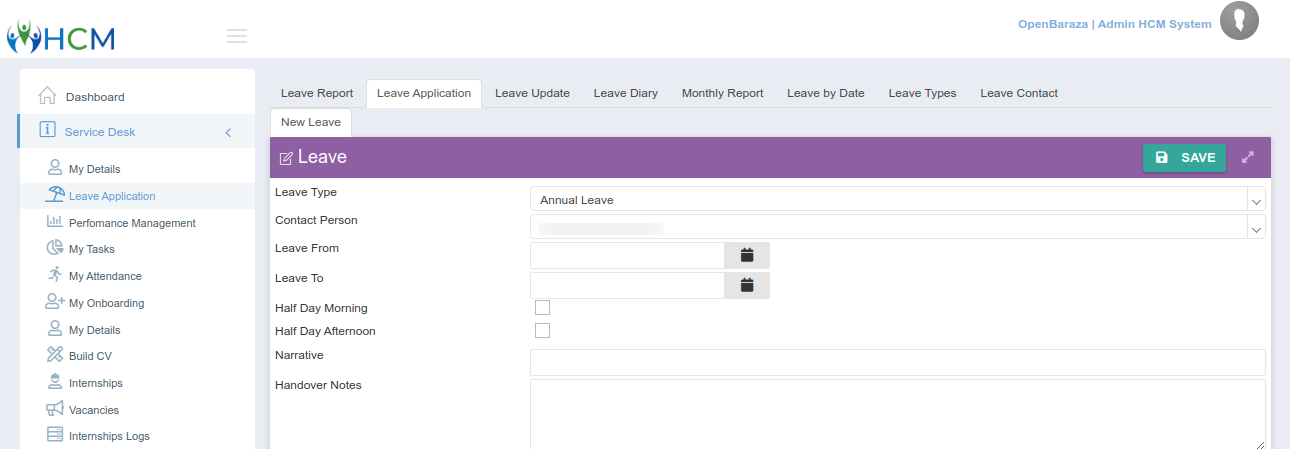Click the Handover Notes textarea resize grip
Image resolution: width=1290 pixels, height=449 pixels.
pos(1260,444)
